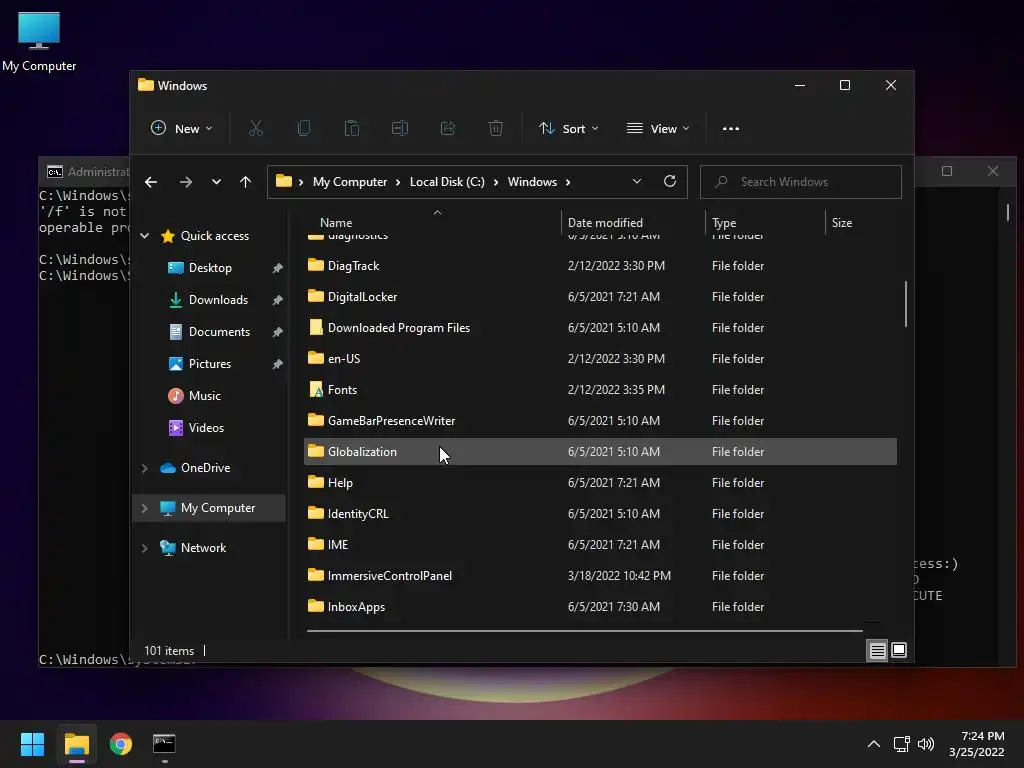Unpin Desktop via its pin icon
The width and height of the screenshot is (1024, 768).
click(278, 268)
